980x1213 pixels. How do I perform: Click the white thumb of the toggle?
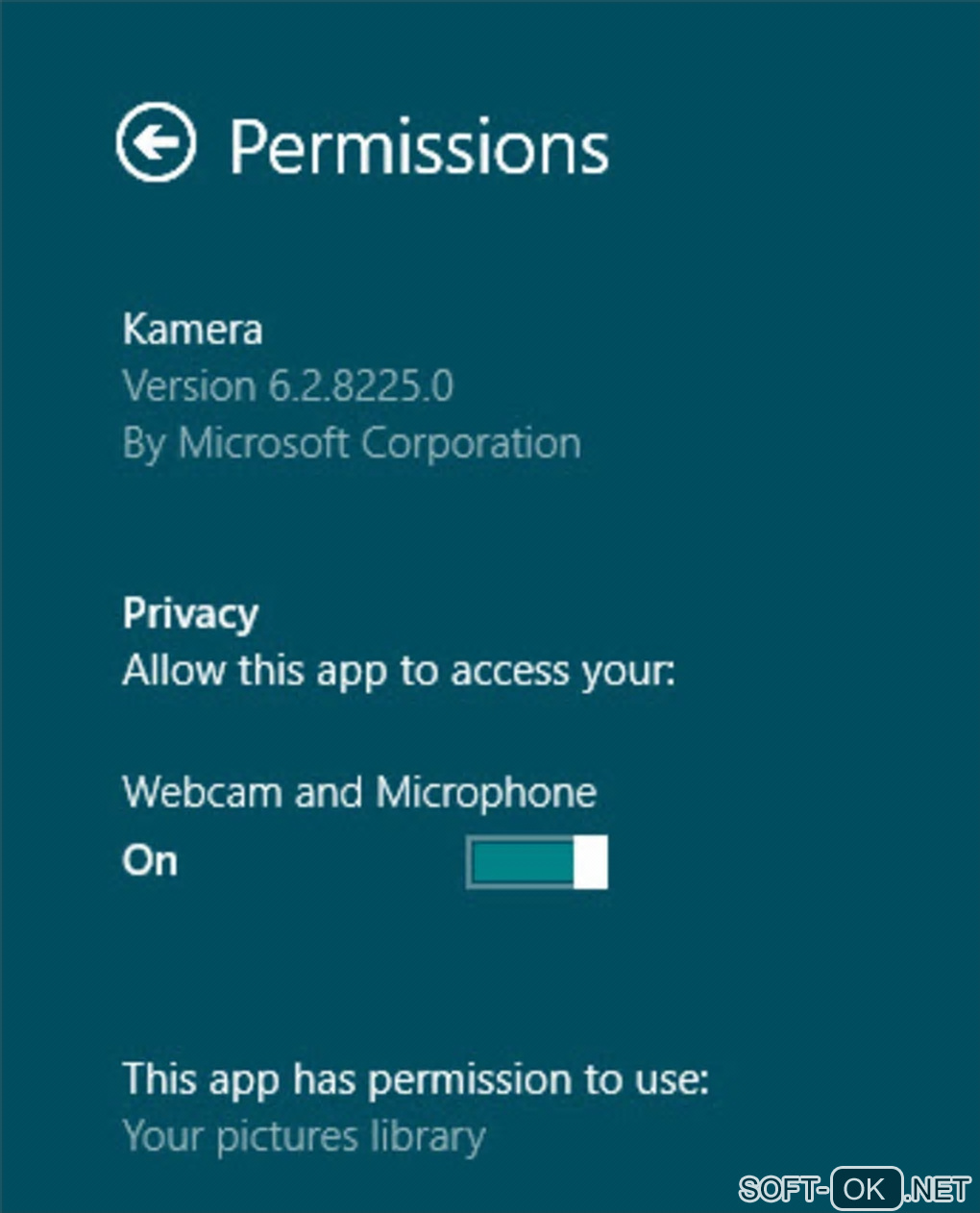point(591,861)
